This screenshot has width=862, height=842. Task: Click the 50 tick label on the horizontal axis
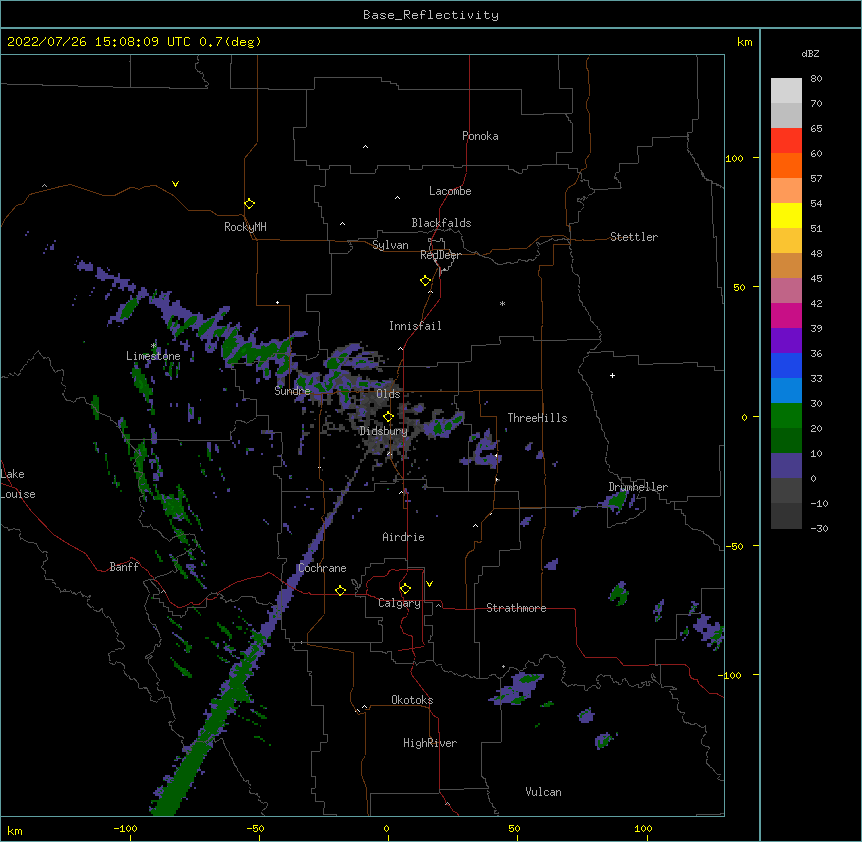[x=514, y=828]
